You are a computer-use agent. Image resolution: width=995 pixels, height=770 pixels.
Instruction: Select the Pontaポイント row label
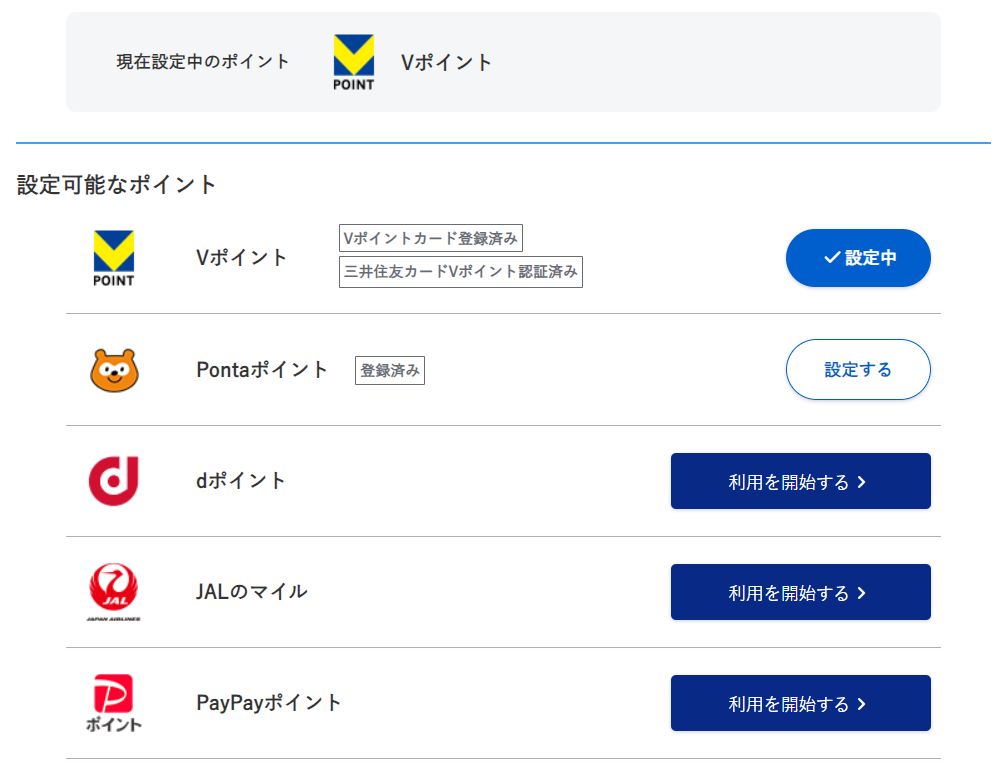(262, 370)
